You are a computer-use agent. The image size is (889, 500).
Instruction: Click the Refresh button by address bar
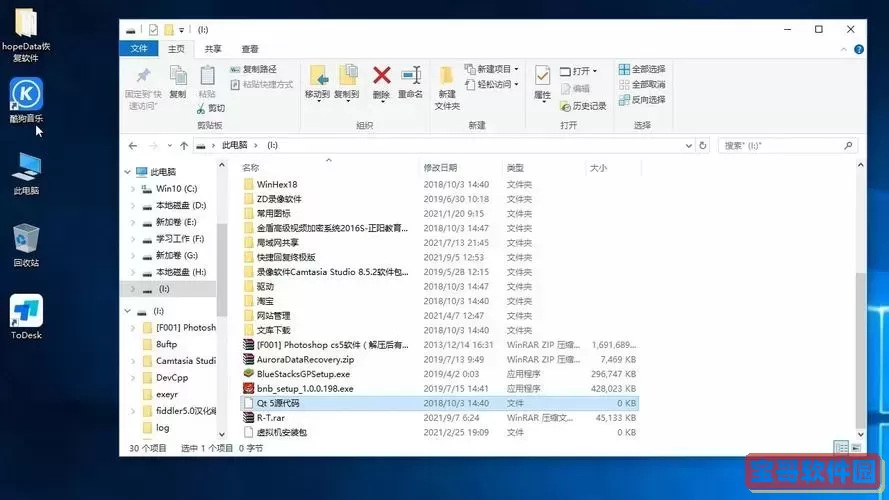702,145
